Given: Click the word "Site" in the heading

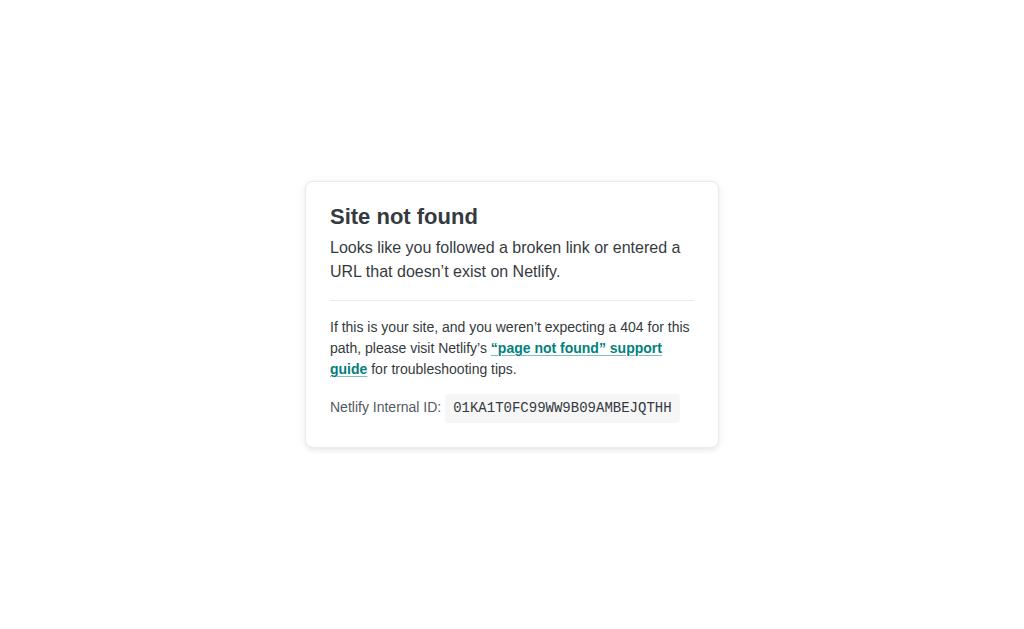Looking at the screenshot, I should click(350, 216).
